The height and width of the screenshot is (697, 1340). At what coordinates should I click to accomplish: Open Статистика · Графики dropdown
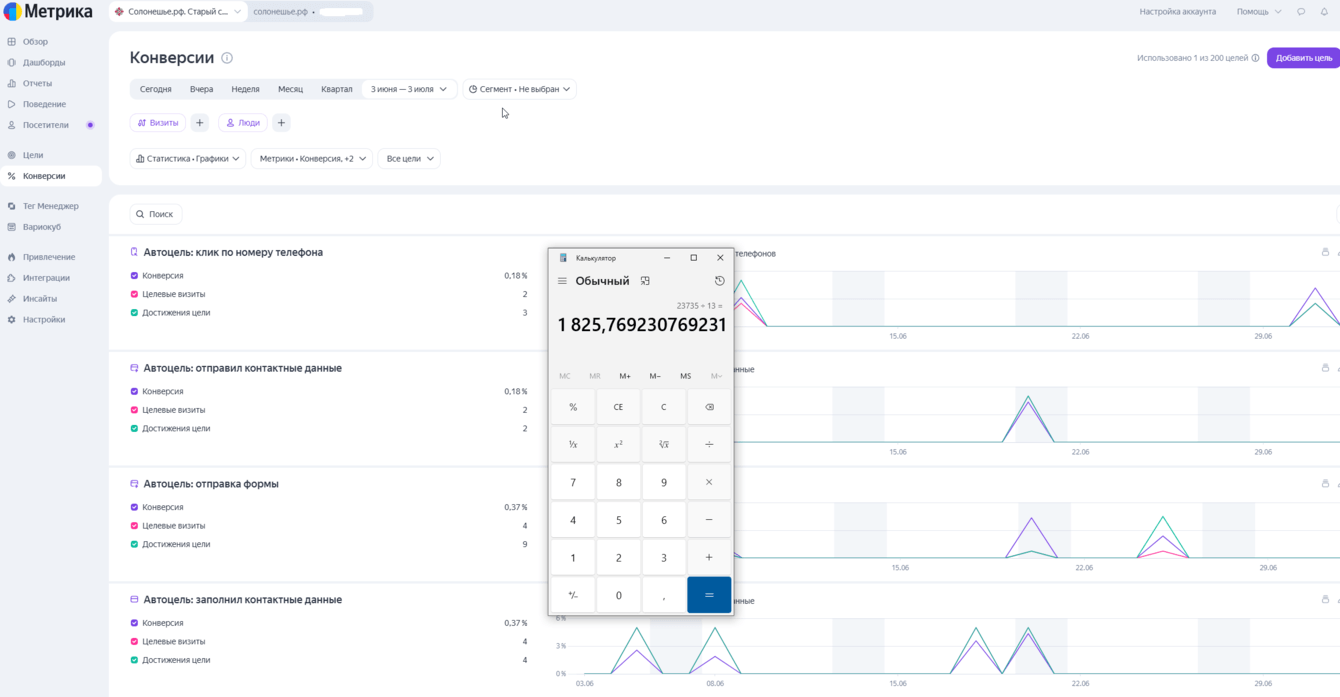point(188,158)
